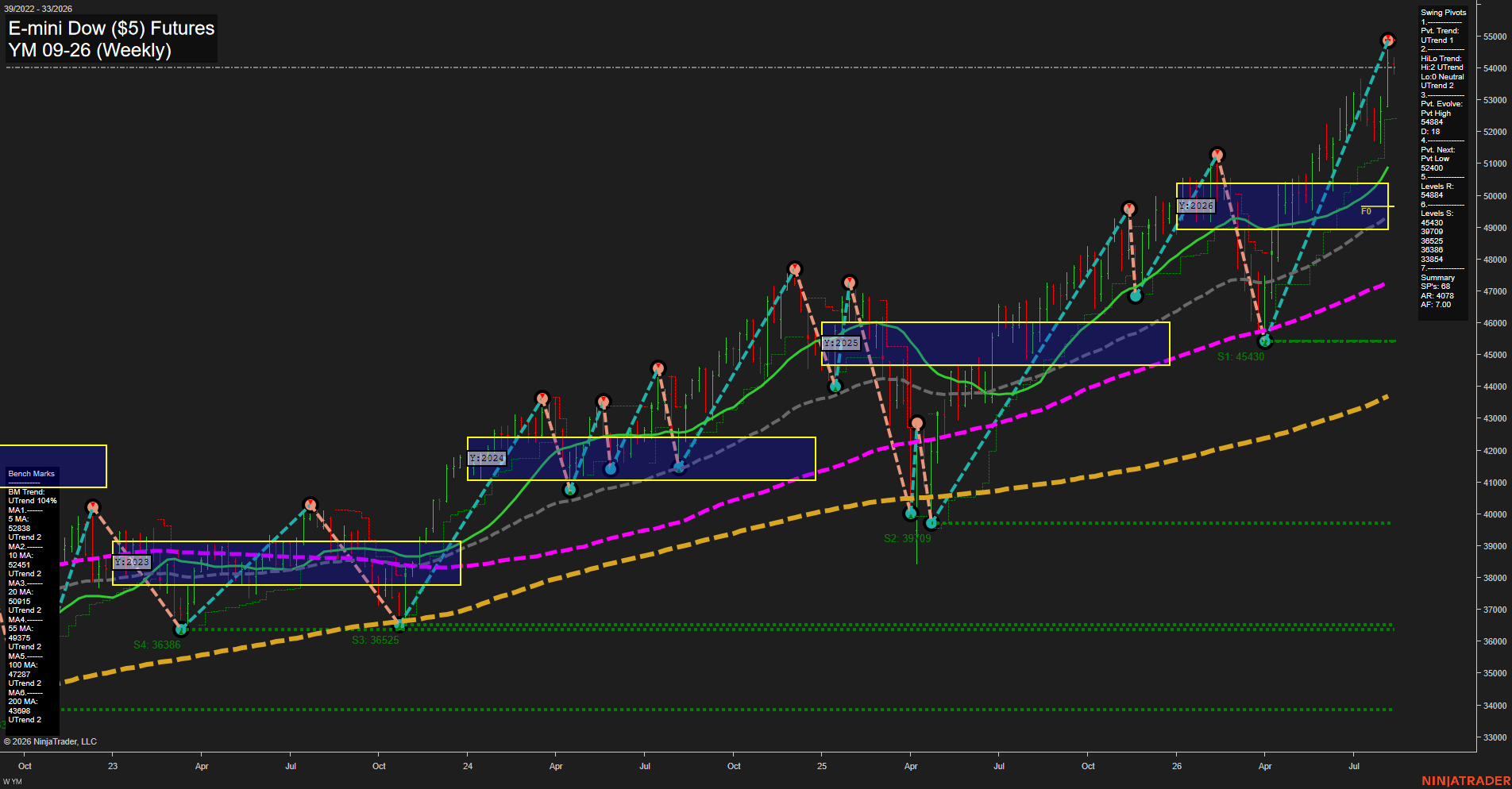Image resolution: width=1512 pixels, height=789 pixels.
Task: Select the 'Y:2023' yearly range label
Action: (132, 562)
